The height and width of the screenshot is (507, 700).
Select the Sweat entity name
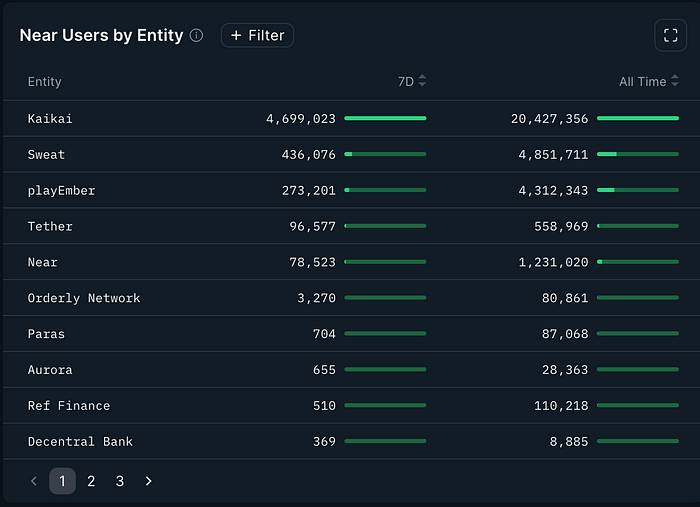tap(46, 154)
